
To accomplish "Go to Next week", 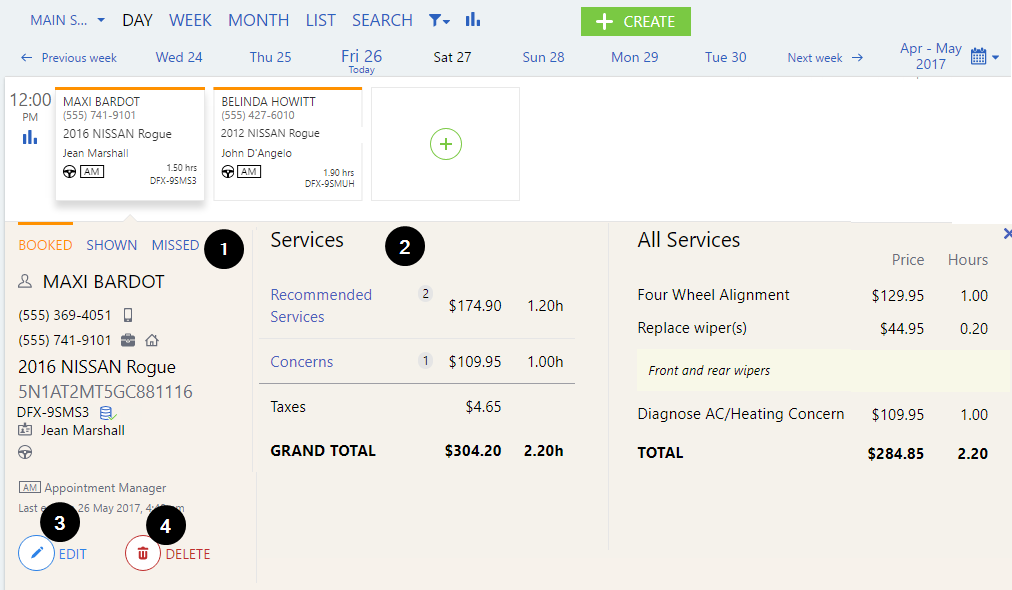I will [825, 58].
